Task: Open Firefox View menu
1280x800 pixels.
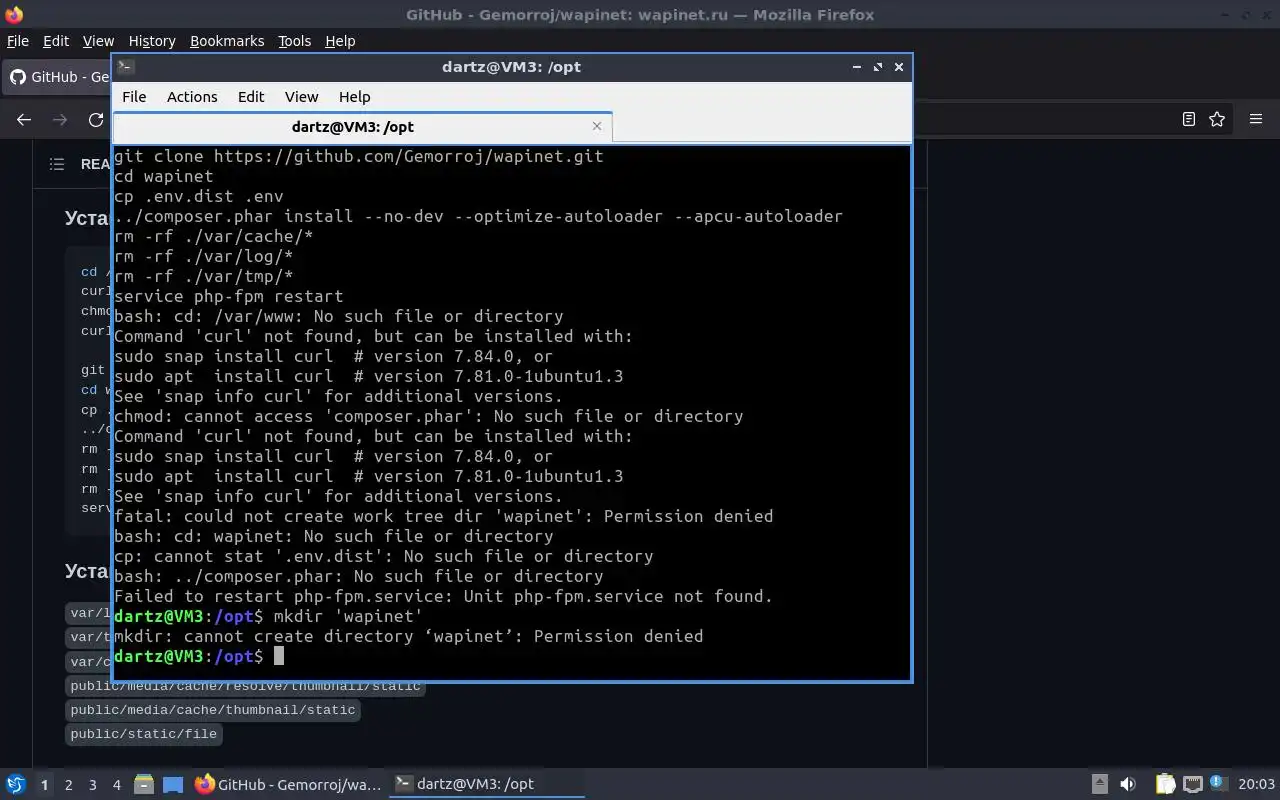Action: 98,41
